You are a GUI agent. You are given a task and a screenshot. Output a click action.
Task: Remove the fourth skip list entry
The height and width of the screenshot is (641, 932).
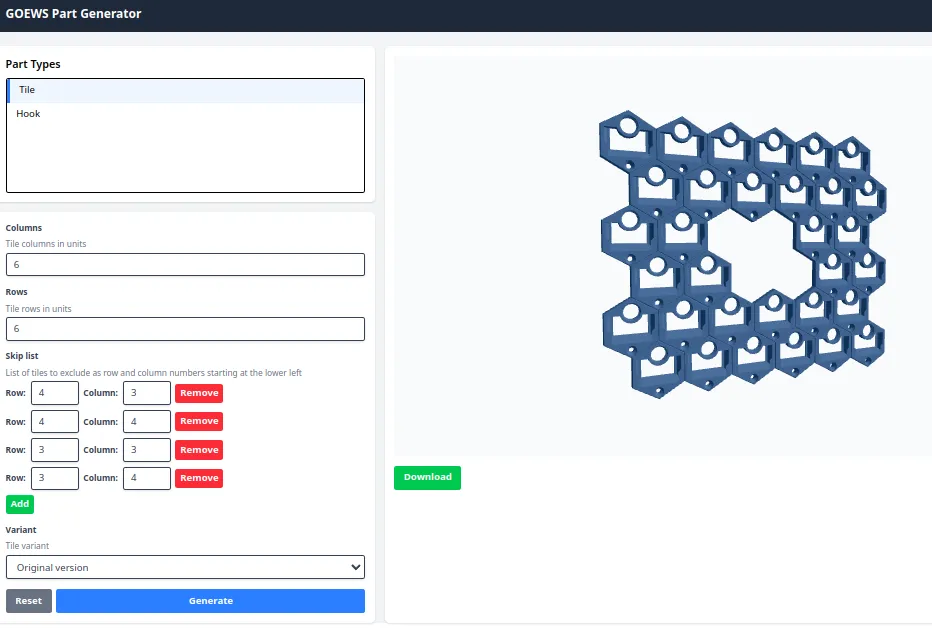199,478
